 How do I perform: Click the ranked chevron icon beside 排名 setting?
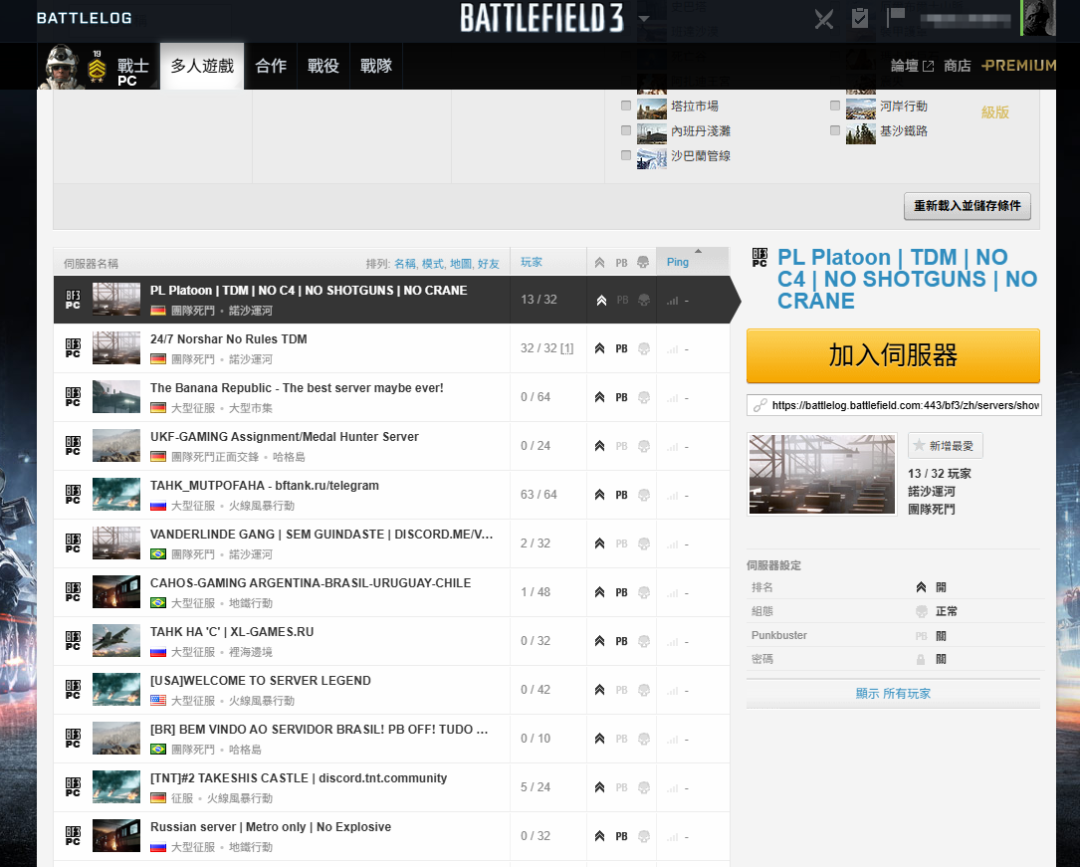921,587
